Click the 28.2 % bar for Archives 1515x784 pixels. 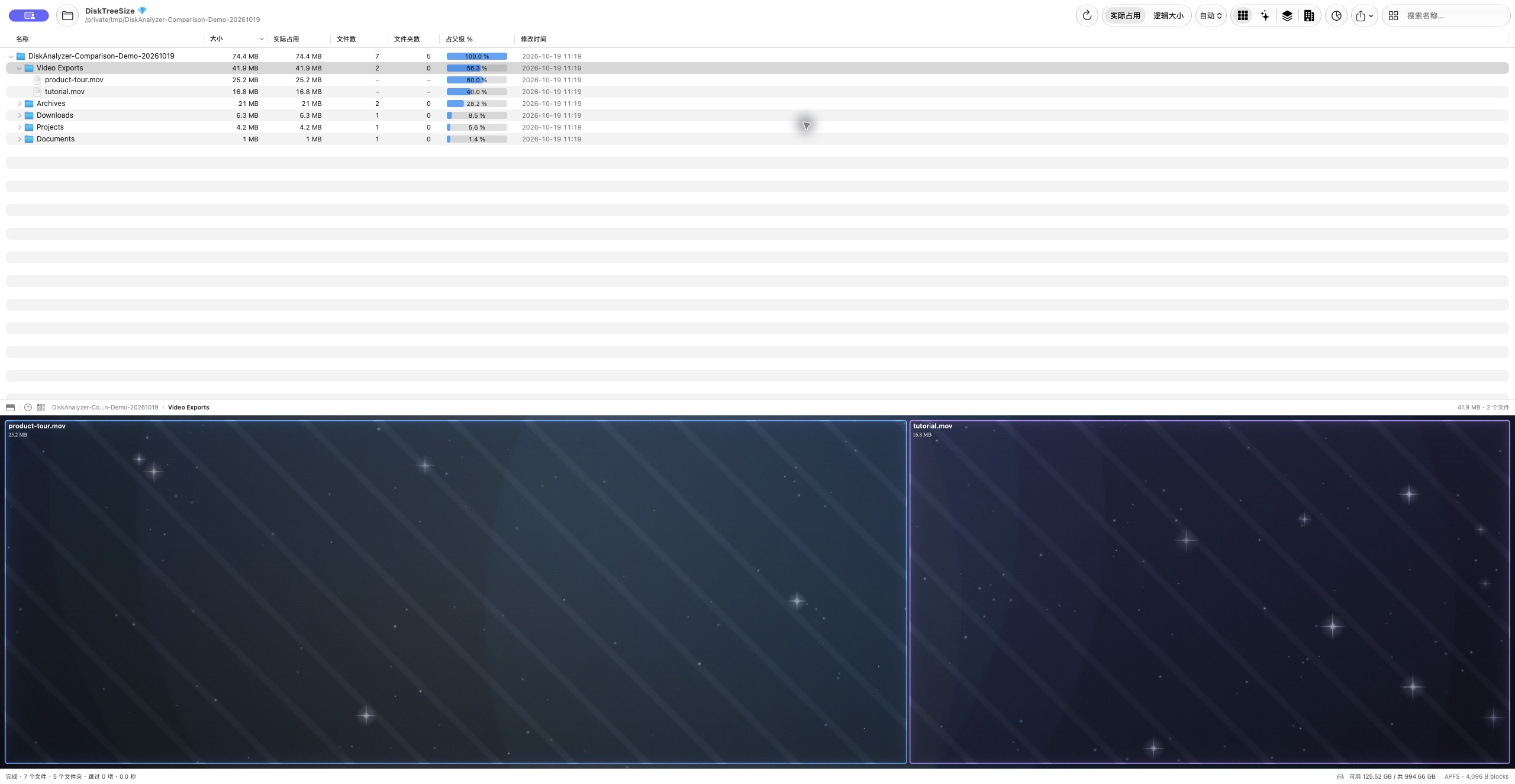tap(477, 104)
